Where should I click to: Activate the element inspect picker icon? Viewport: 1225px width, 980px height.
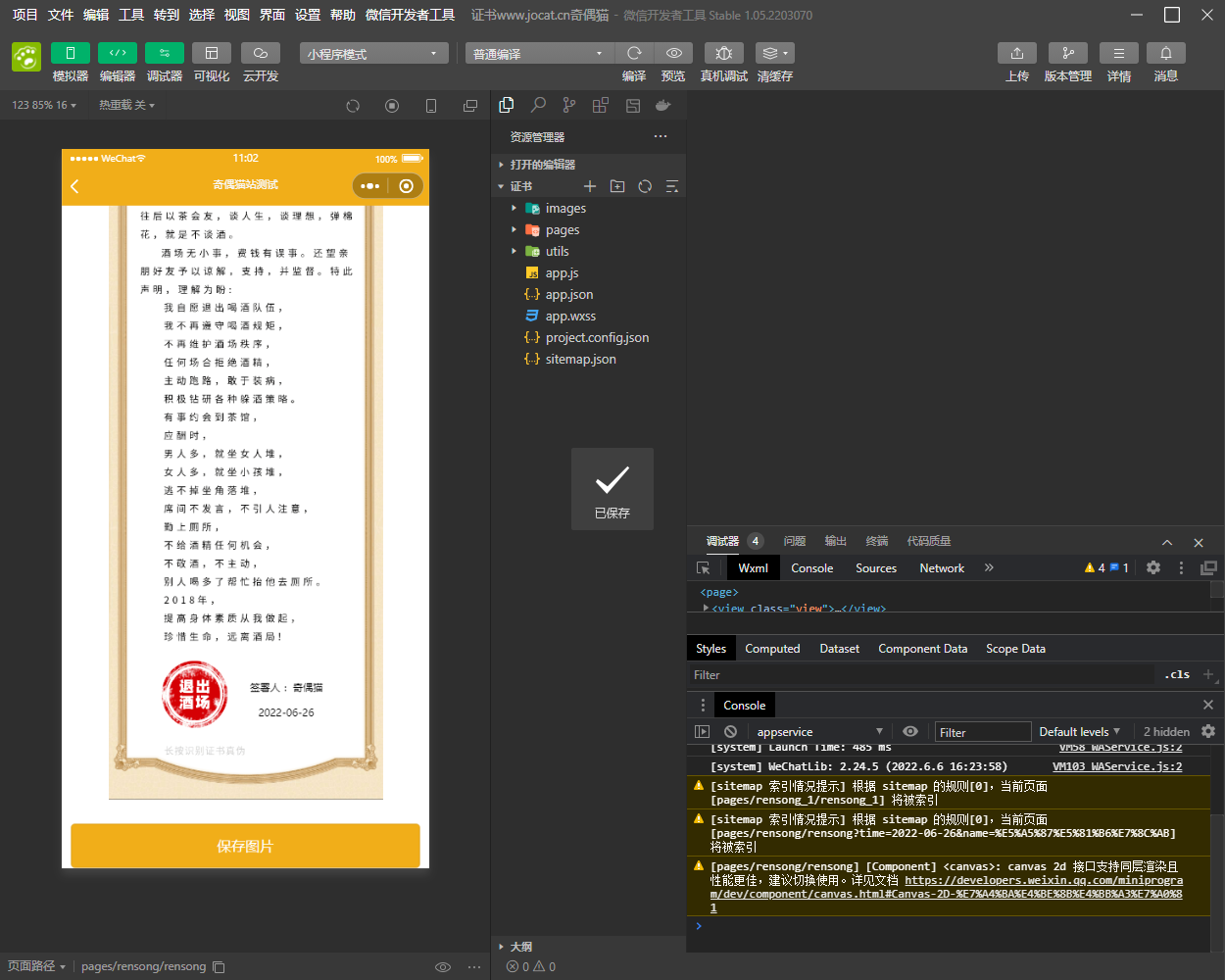coord(703,567)
